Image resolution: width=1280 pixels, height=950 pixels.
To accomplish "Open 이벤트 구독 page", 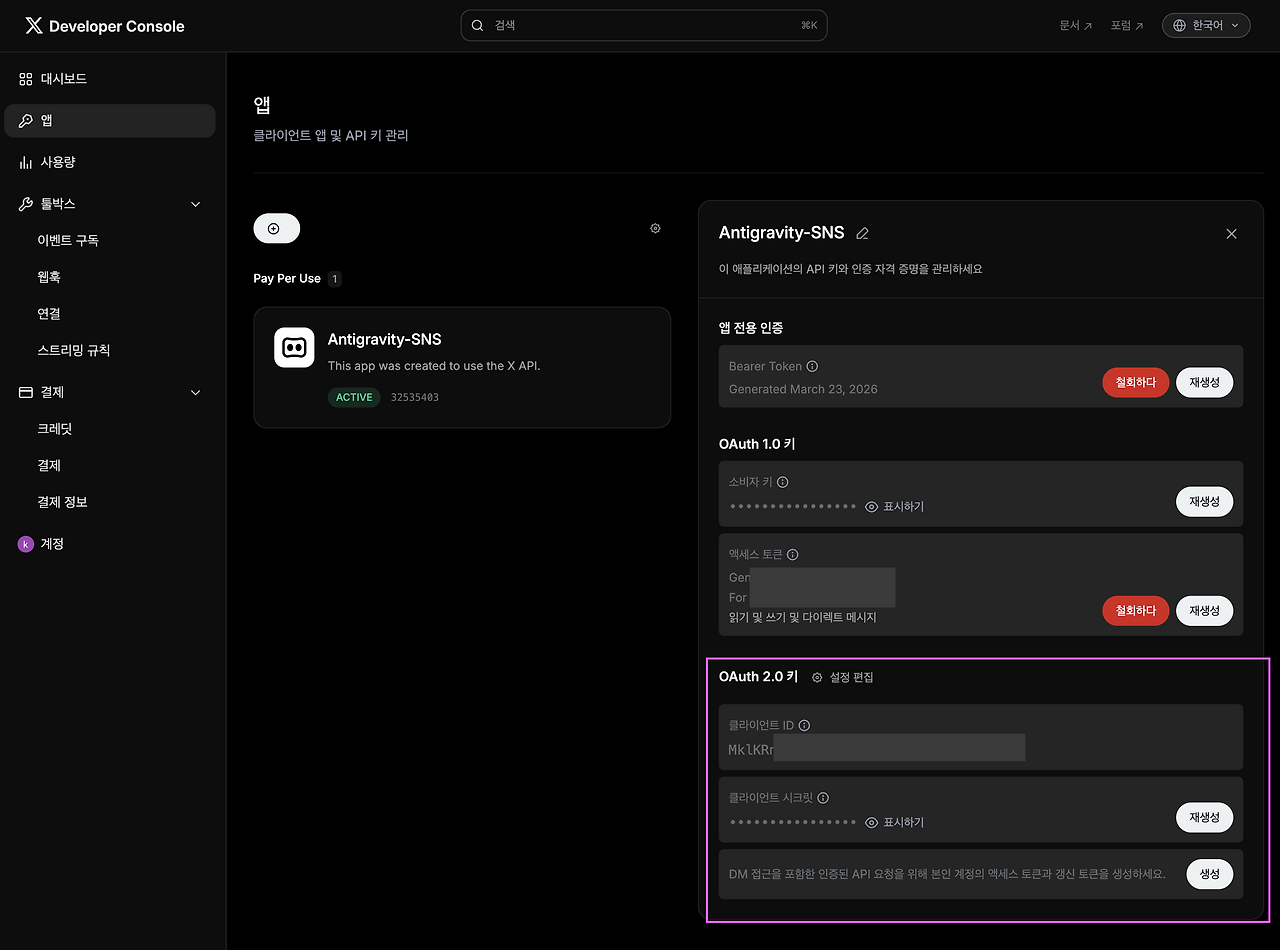I will tap(68, 241).
